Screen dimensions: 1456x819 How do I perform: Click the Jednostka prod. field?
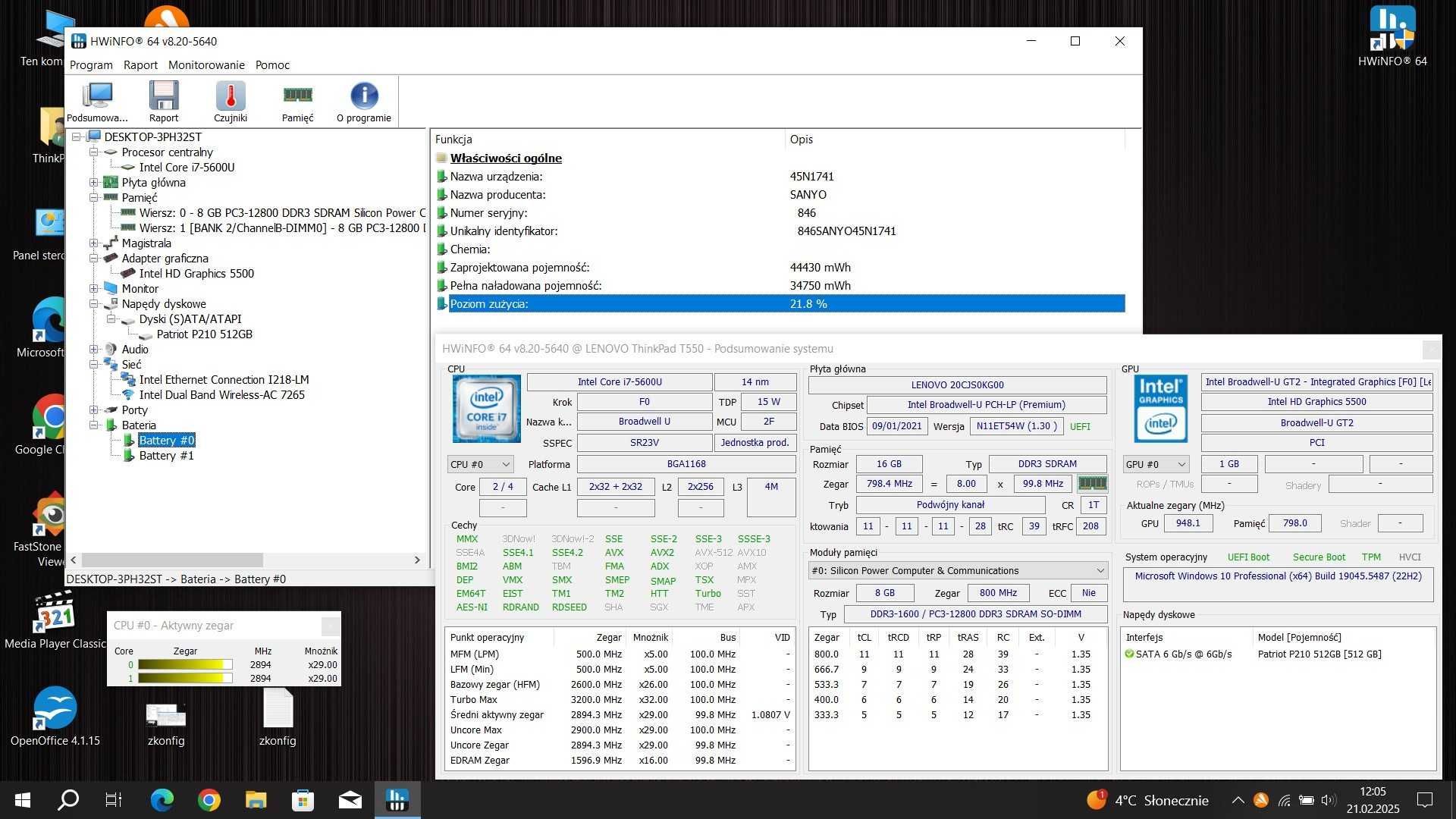click(755, 443)
